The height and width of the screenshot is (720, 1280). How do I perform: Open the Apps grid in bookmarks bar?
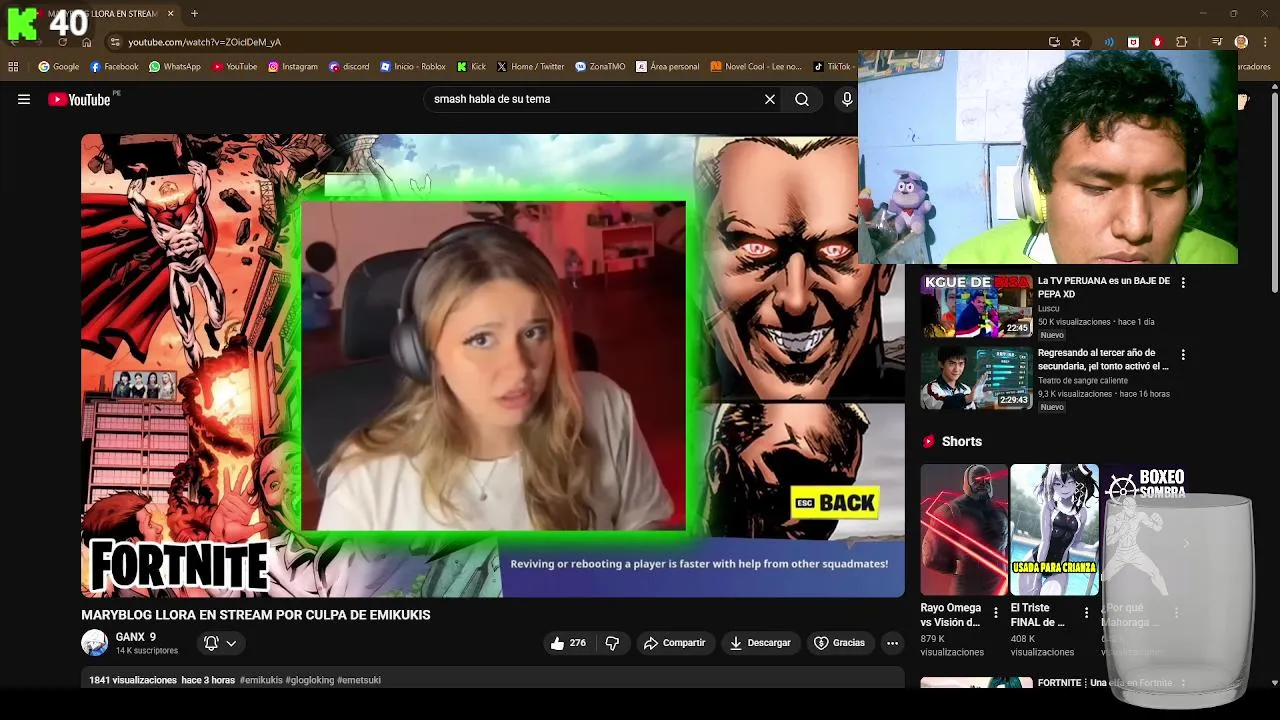tap(13, 67)
